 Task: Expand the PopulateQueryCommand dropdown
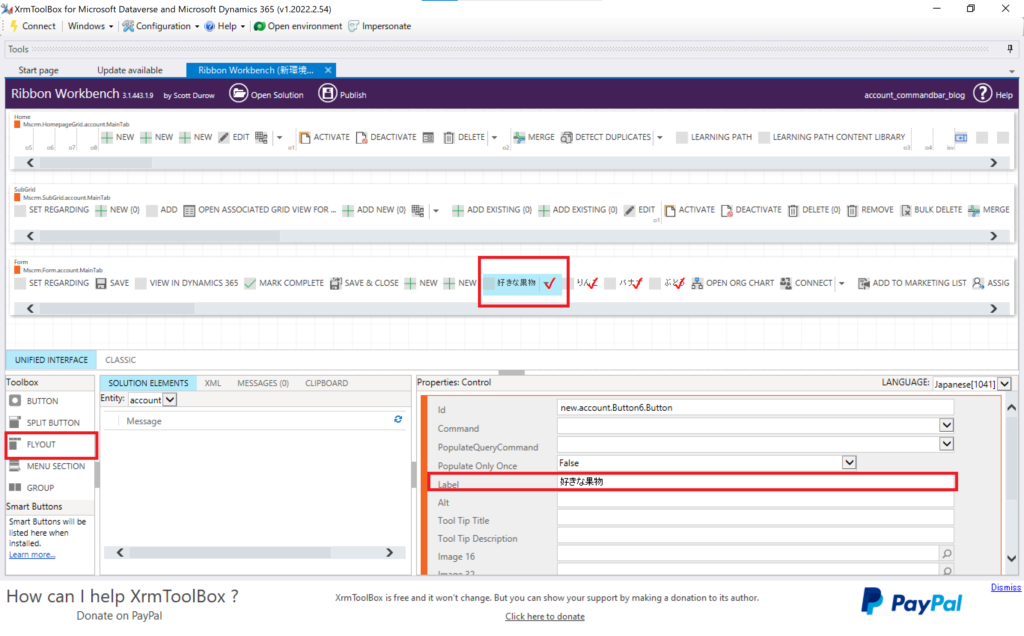946,444
